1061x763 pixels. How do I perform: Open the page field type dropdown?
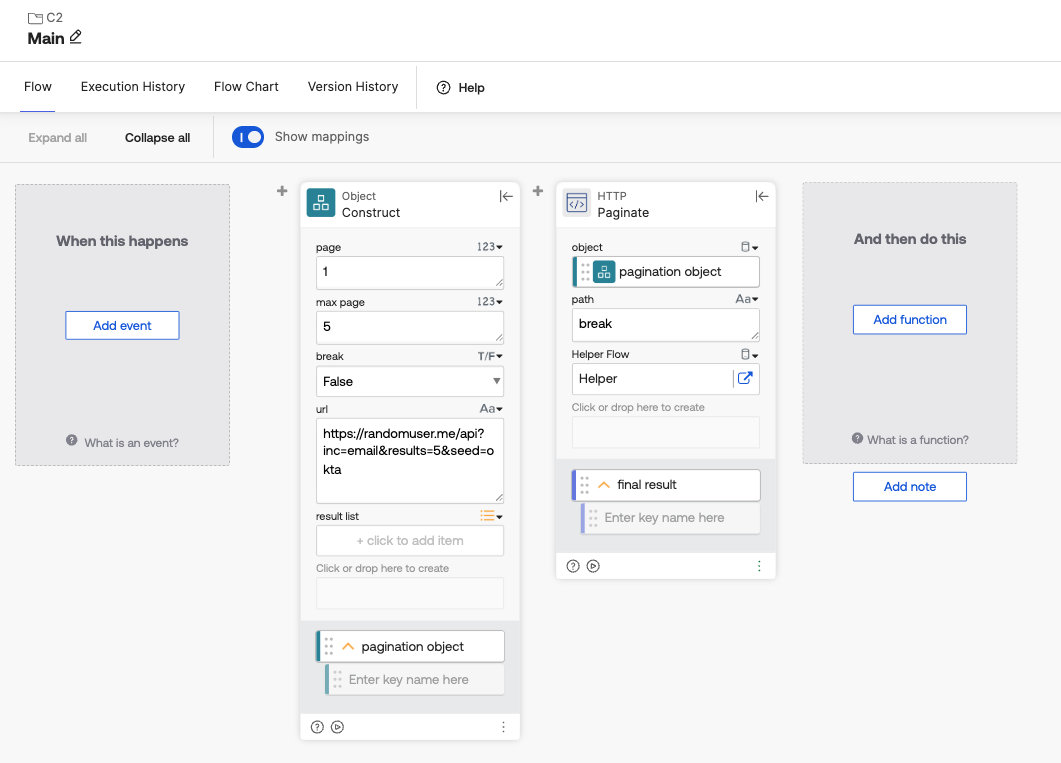tap(489, 247)
